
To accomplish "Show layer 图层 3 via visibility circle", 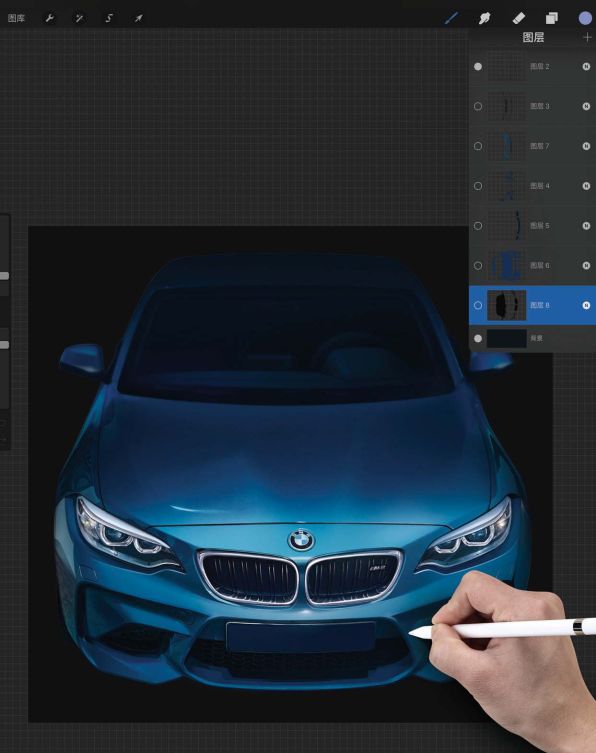I will (x=478, y=106).
